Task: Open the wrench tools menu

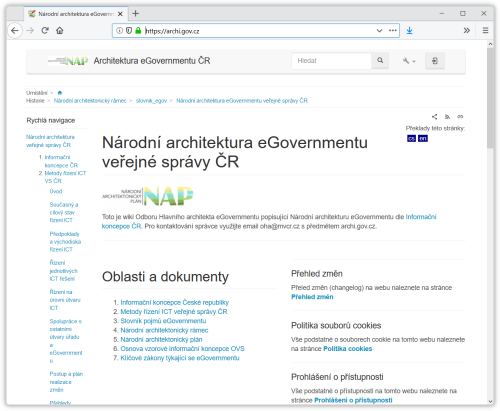Action: 408,61
